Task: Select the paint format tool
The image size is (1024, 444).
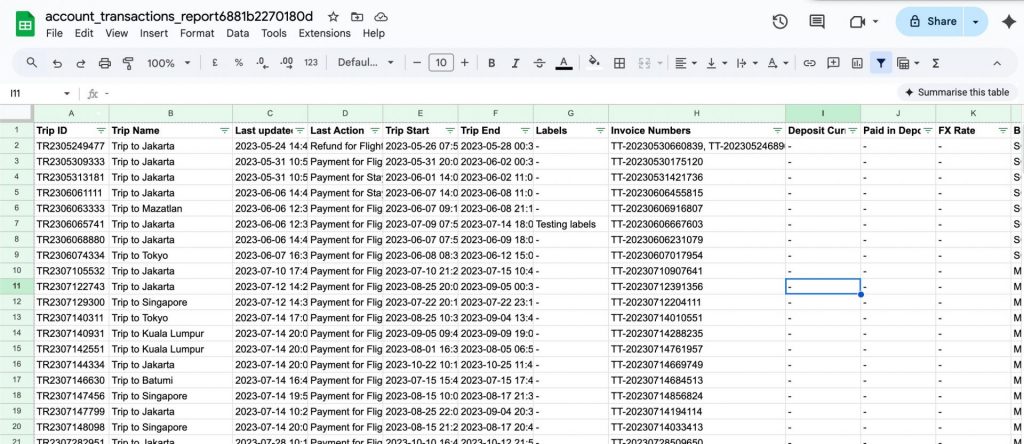Action: [x=128, y=63]
